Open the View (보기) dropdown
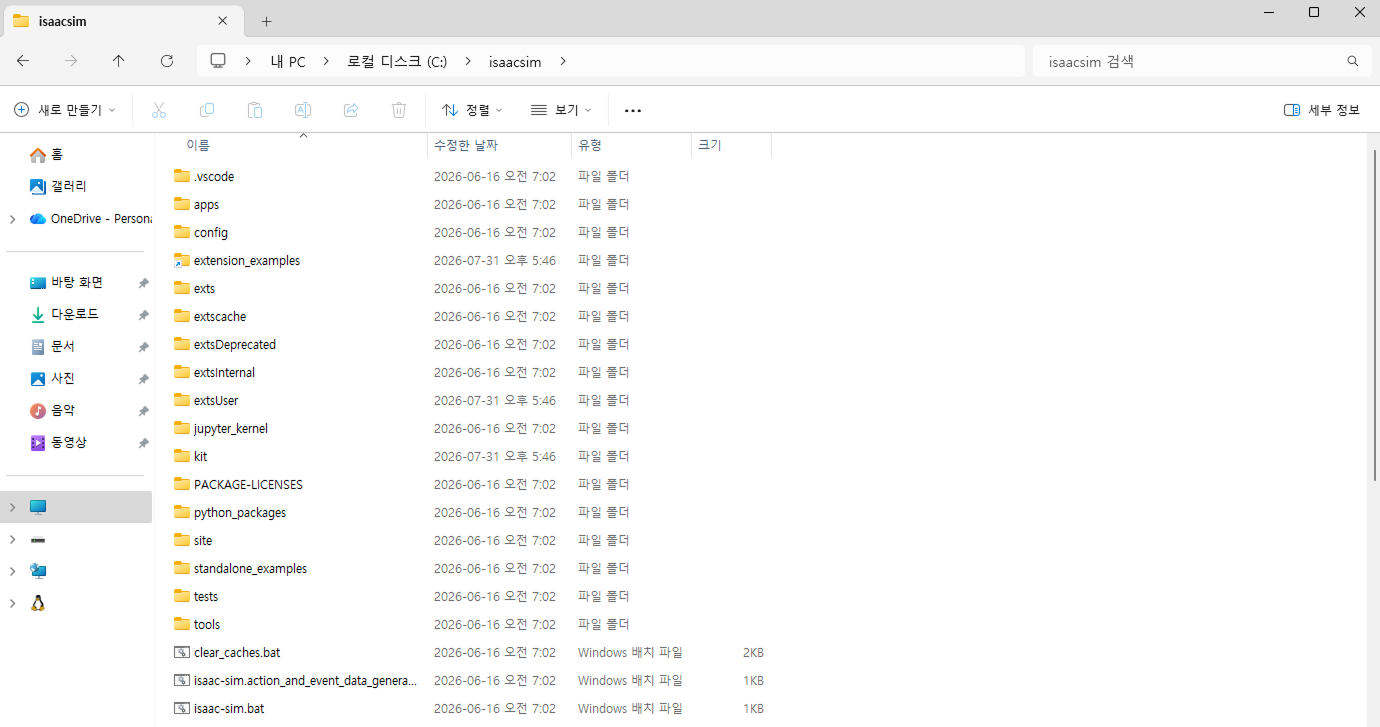The width and height of the screenshot is (1380, 727). pyautogui.click(x=561, y=110)
